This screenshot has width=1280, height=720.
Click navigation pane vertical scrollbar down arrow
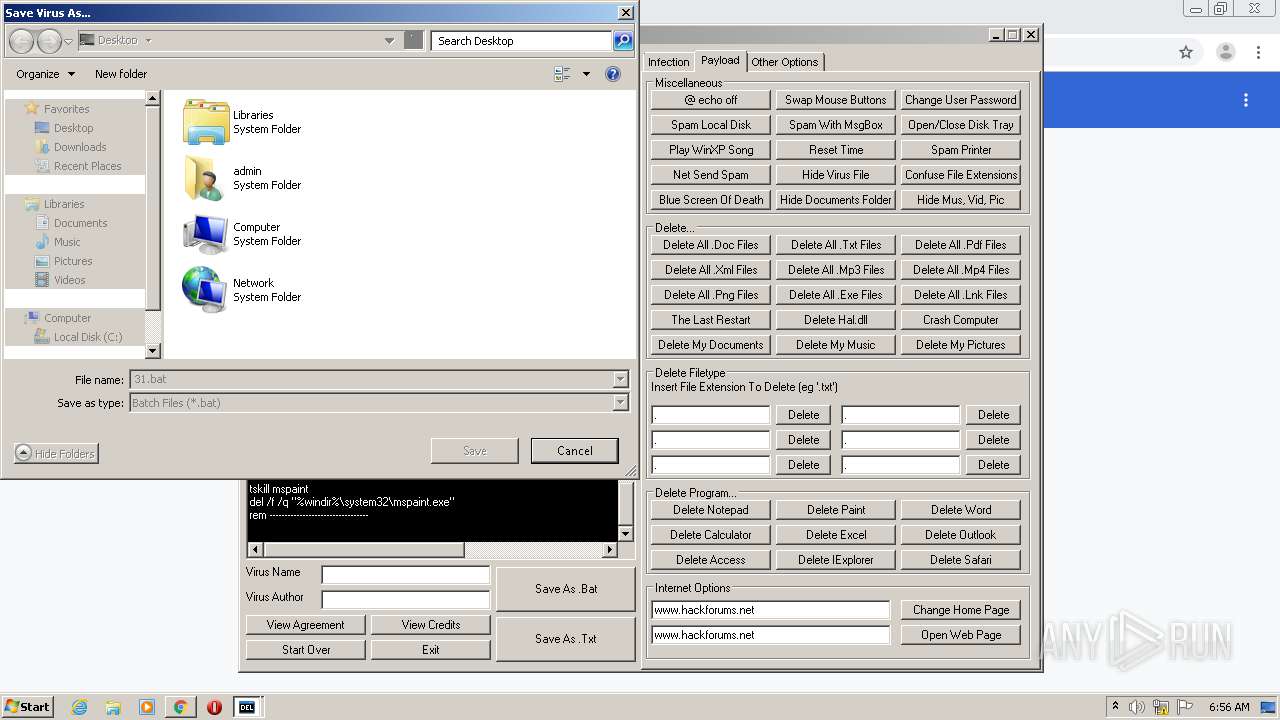153,351
